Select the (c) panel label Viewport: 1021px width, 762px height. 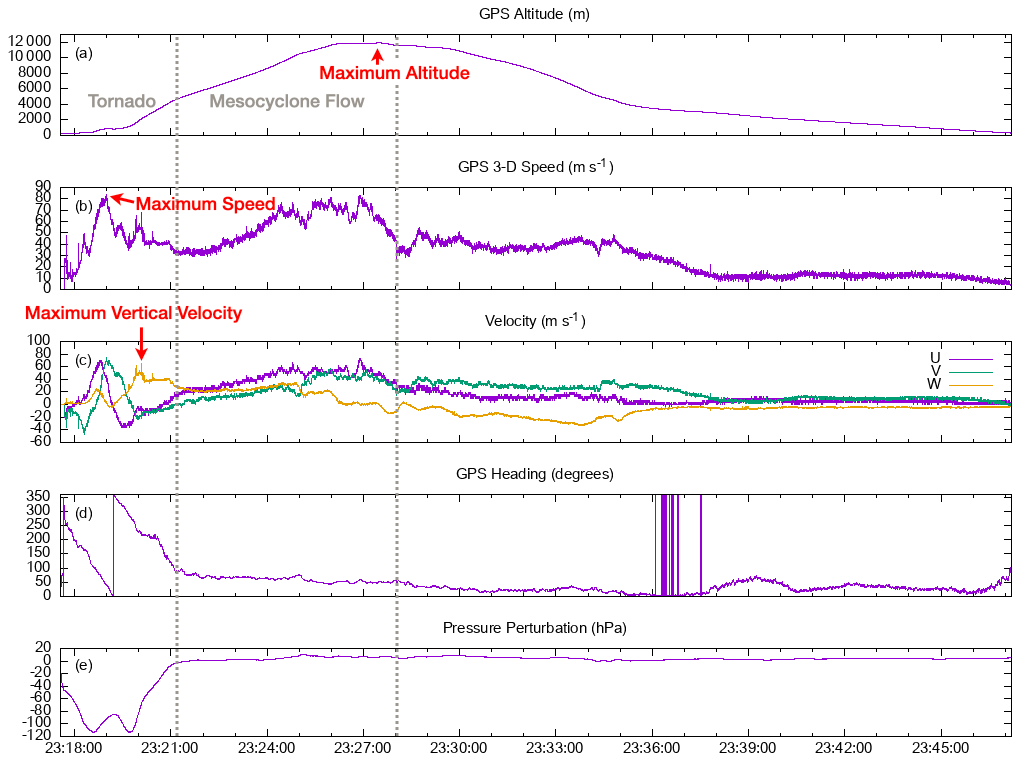pyautogui.click(x=84, y=360)
